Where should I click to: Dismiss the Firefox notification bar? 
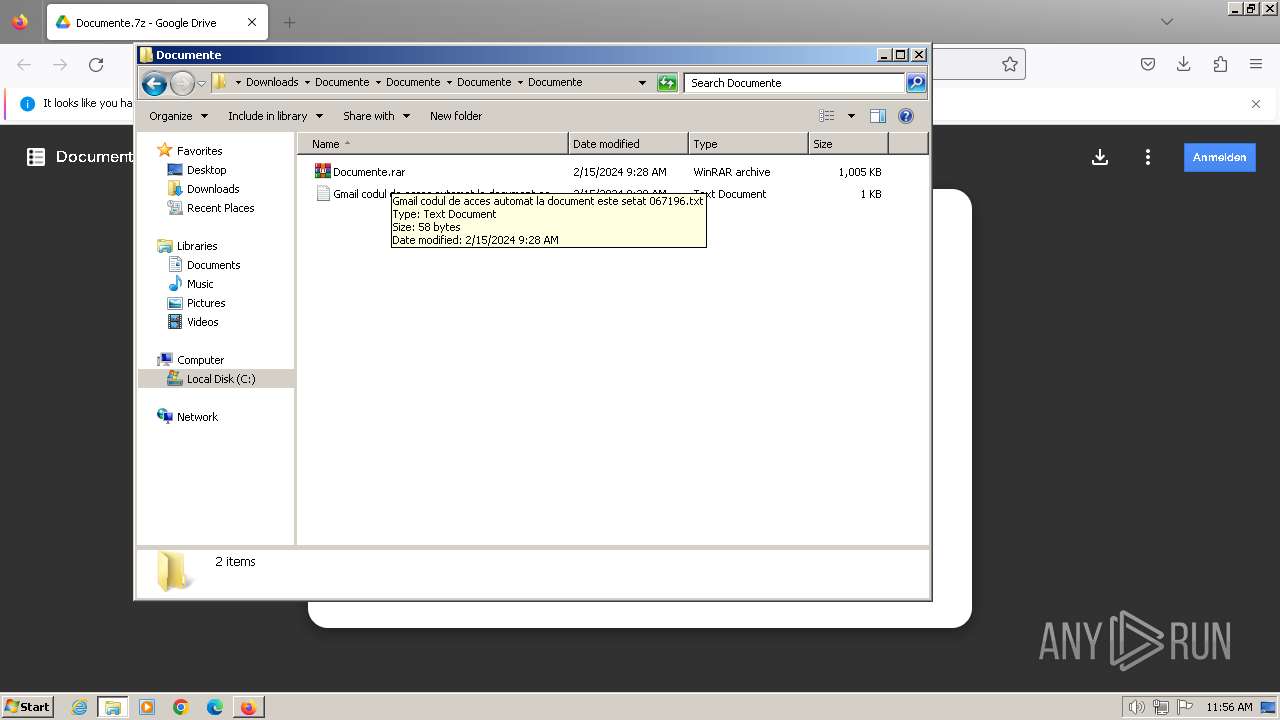pos(1256,104)
